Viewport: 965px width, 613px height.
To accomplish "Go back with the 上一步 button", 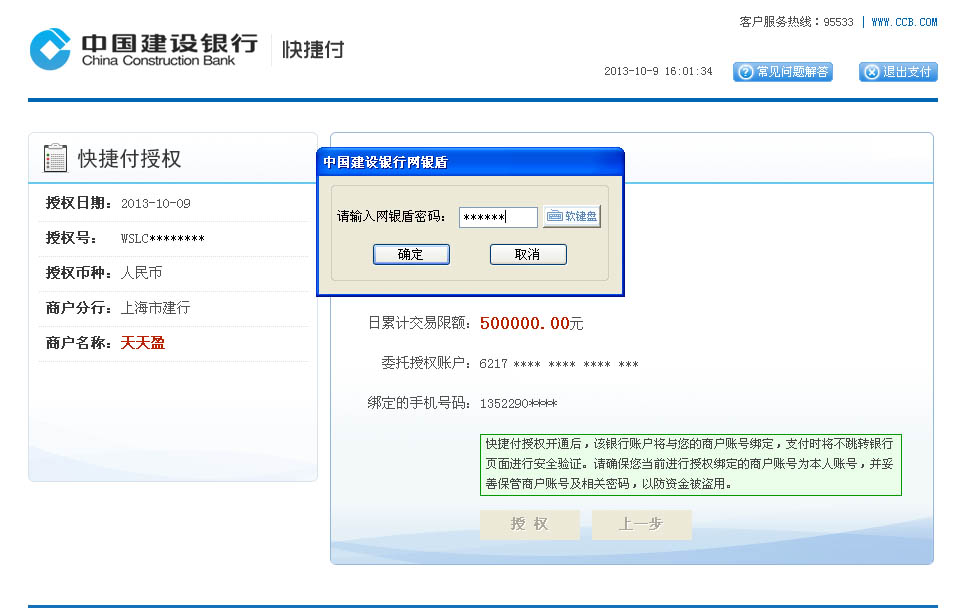I will tap(641, 524).
